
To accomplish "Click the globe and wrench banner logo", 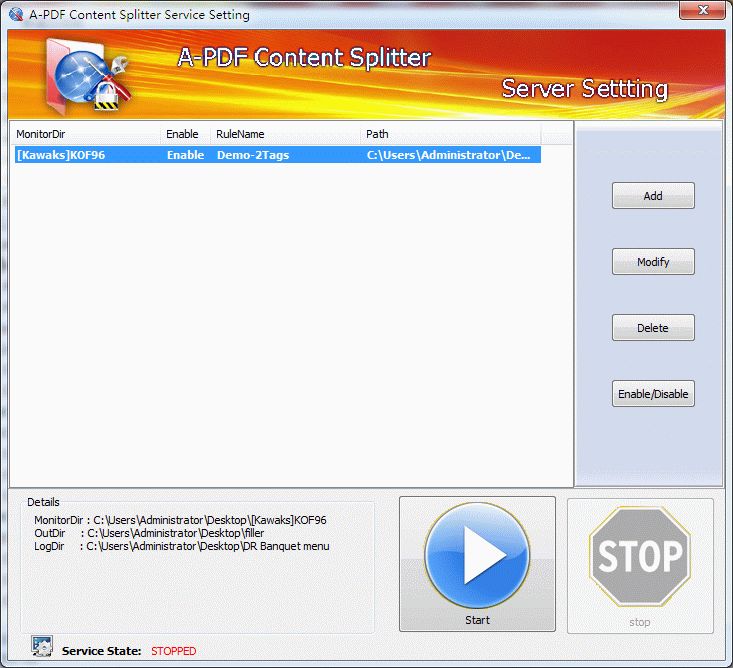I will point(89,77).
